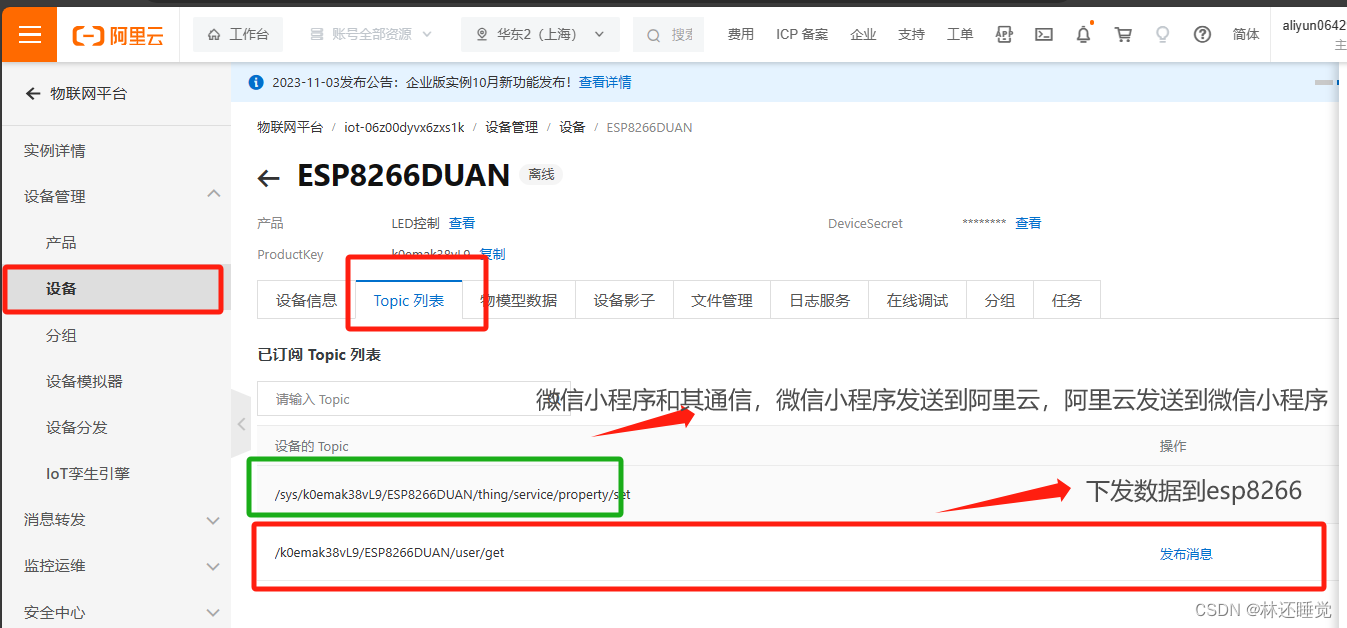Click the search box in the header
1347x628 pixels.
669,34
